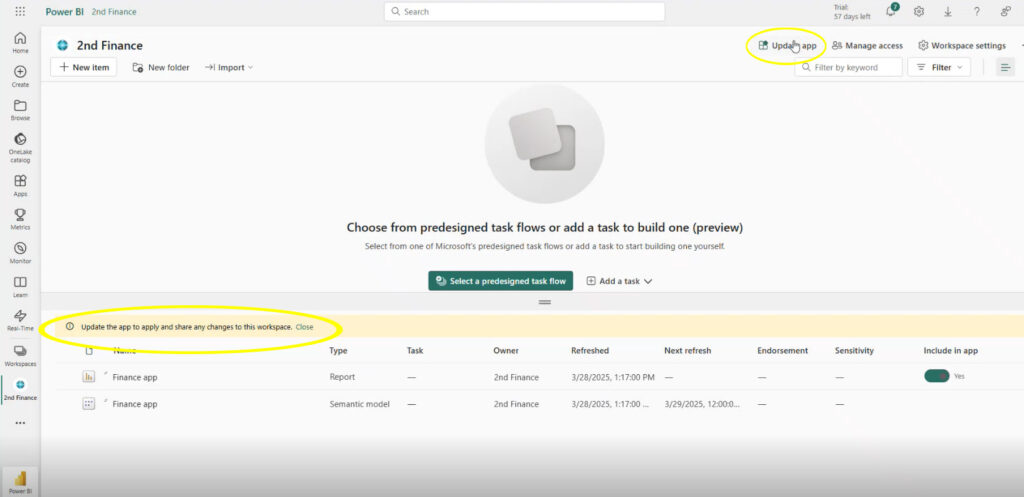Click the Task column header

415,351
